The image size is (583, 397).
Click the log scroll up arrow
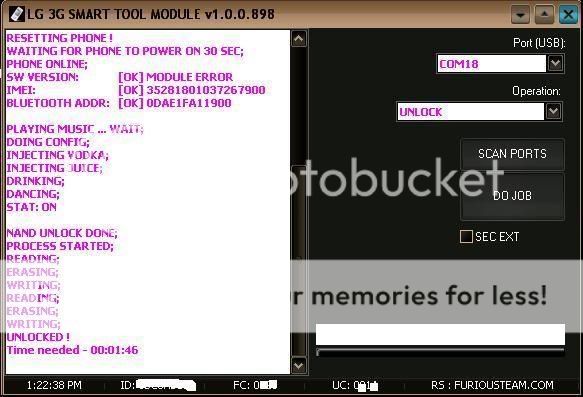tap(299, 39)
